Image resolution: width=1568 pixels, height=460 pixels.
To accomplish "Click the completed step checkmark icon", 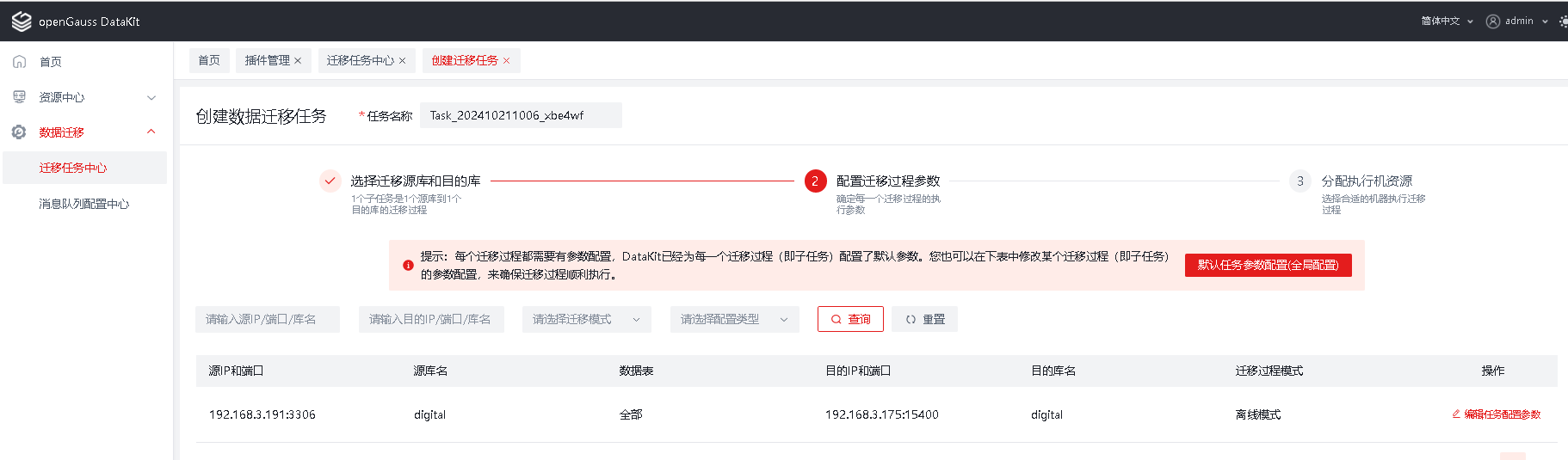I will click(x=330, y=181).
